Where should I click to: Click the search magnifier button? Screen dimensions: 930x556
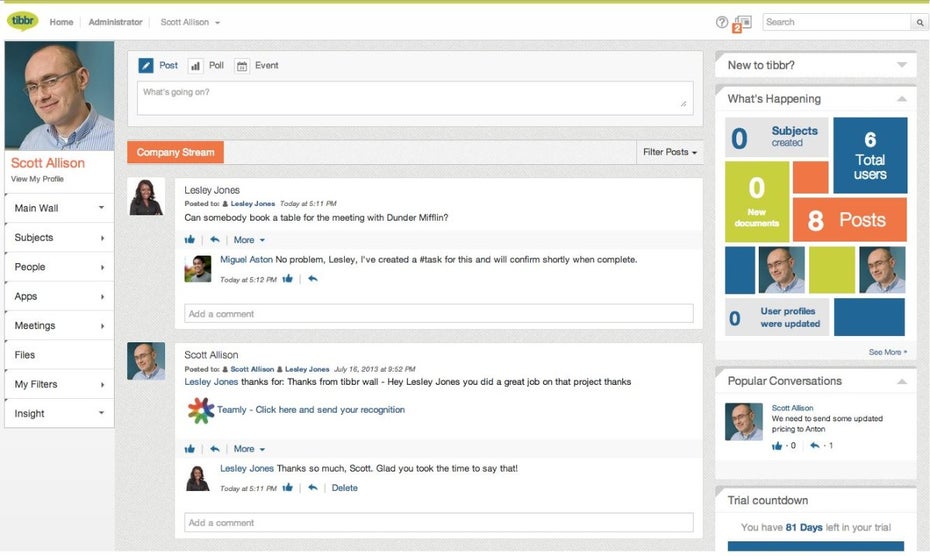coord(919,22)
